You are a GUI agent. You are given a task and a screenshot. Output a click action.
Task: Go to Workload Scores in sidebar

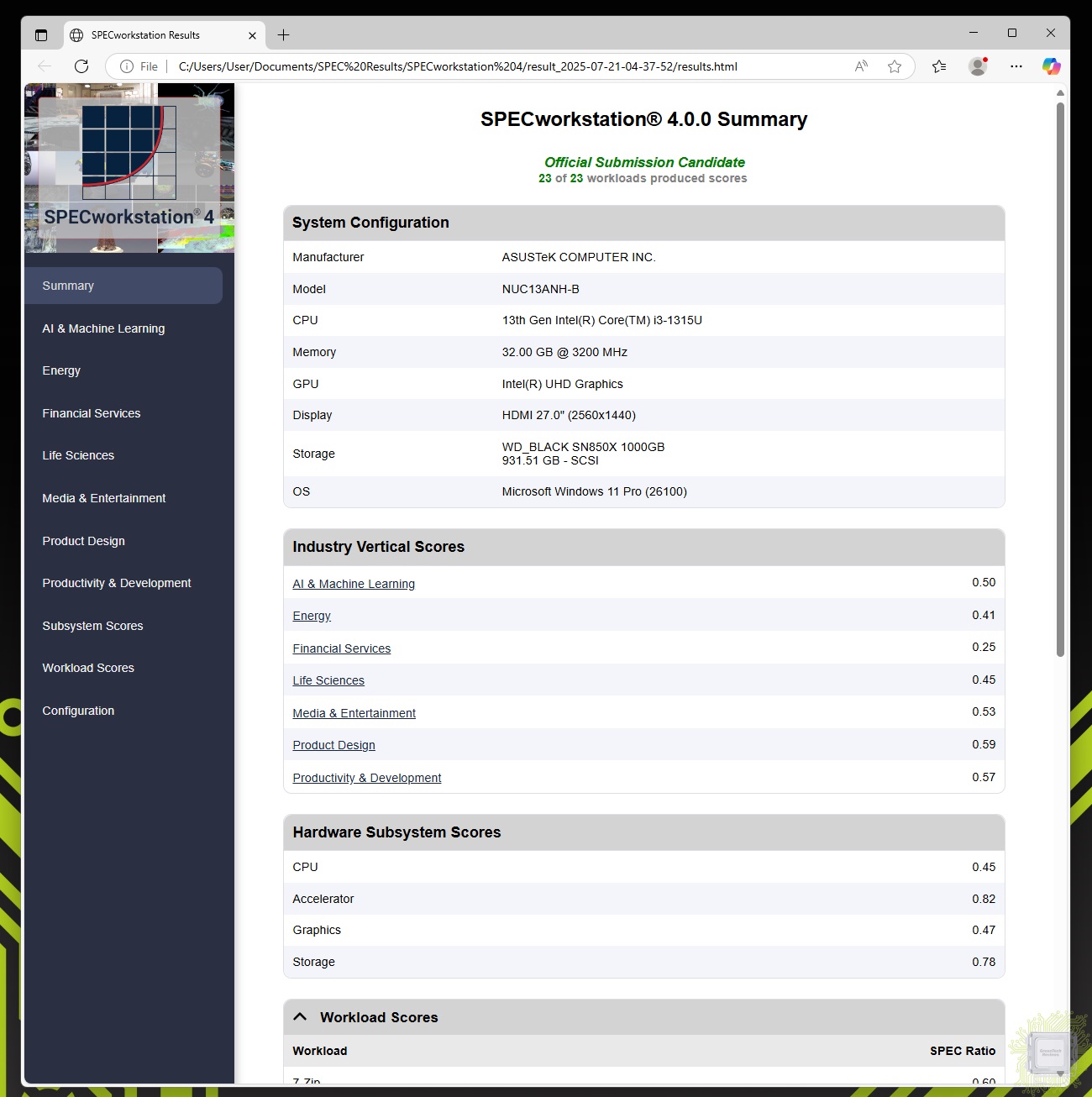pos(88,668)
